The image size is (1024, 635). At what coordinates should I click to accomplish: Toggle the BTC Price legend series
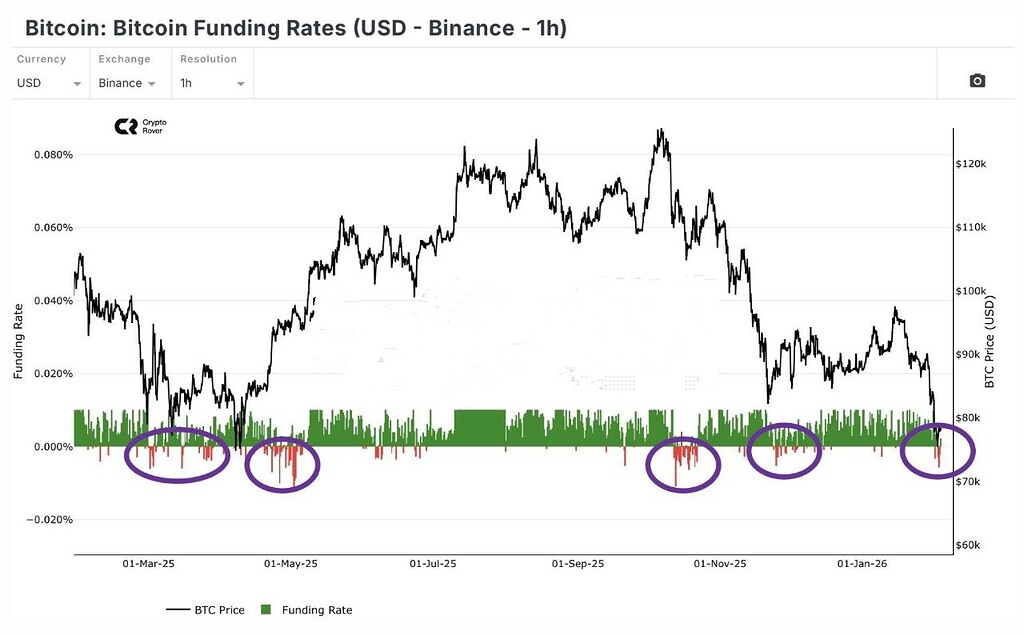coord(206,610)
